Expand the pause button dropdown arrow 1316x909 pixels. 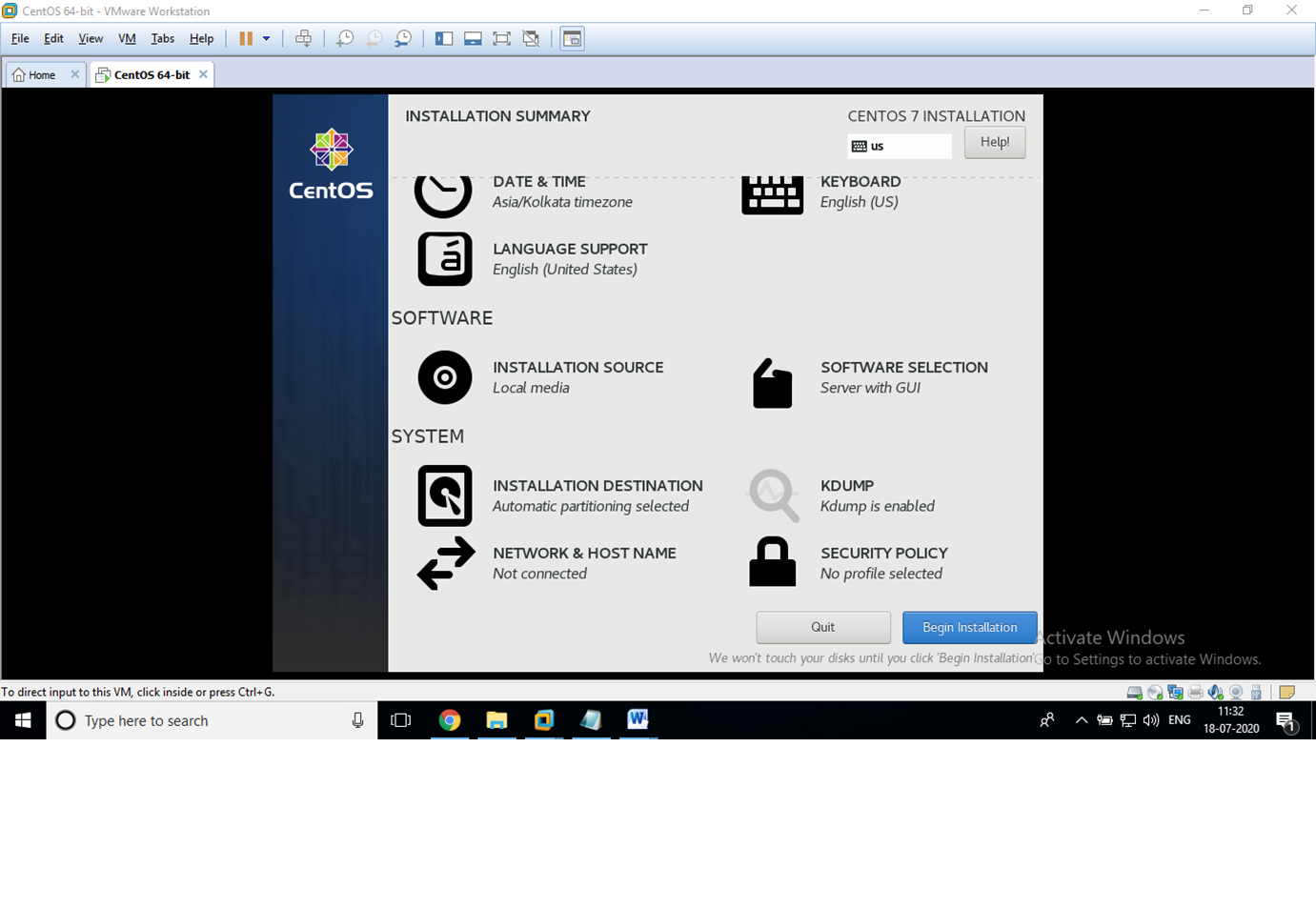point(264,38)
